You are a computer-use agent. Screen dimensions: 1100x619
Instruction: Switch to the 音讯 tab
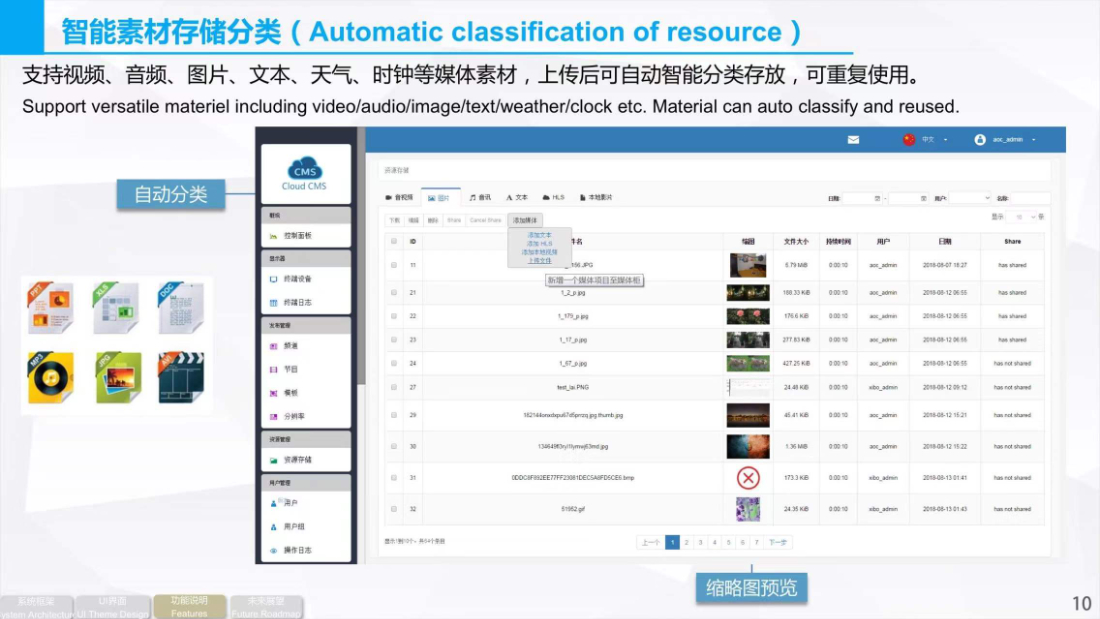coord(480,198)
